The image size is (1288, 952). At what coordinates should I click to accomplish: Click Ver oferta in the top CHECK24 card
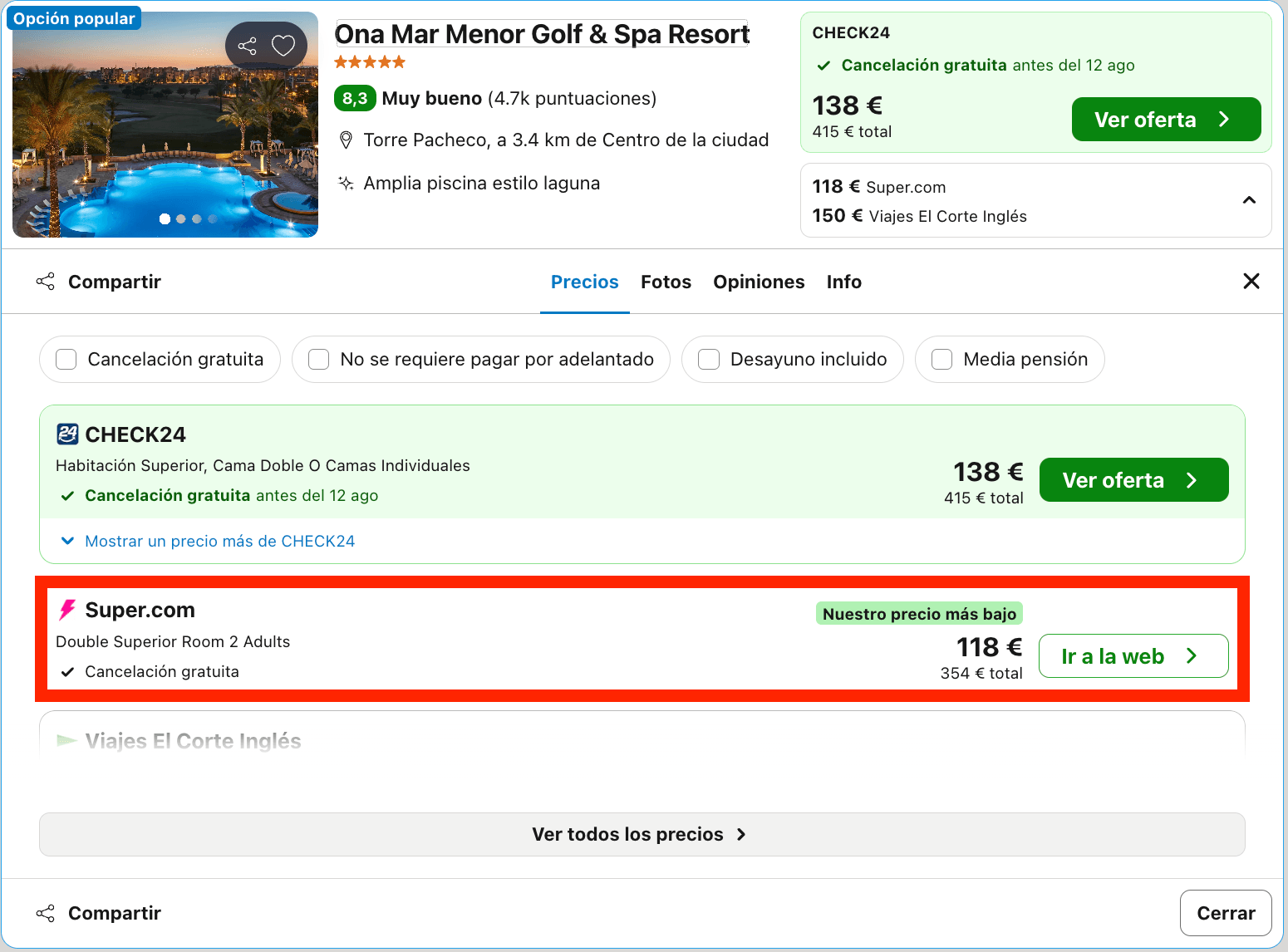[x=1167, y=120]
